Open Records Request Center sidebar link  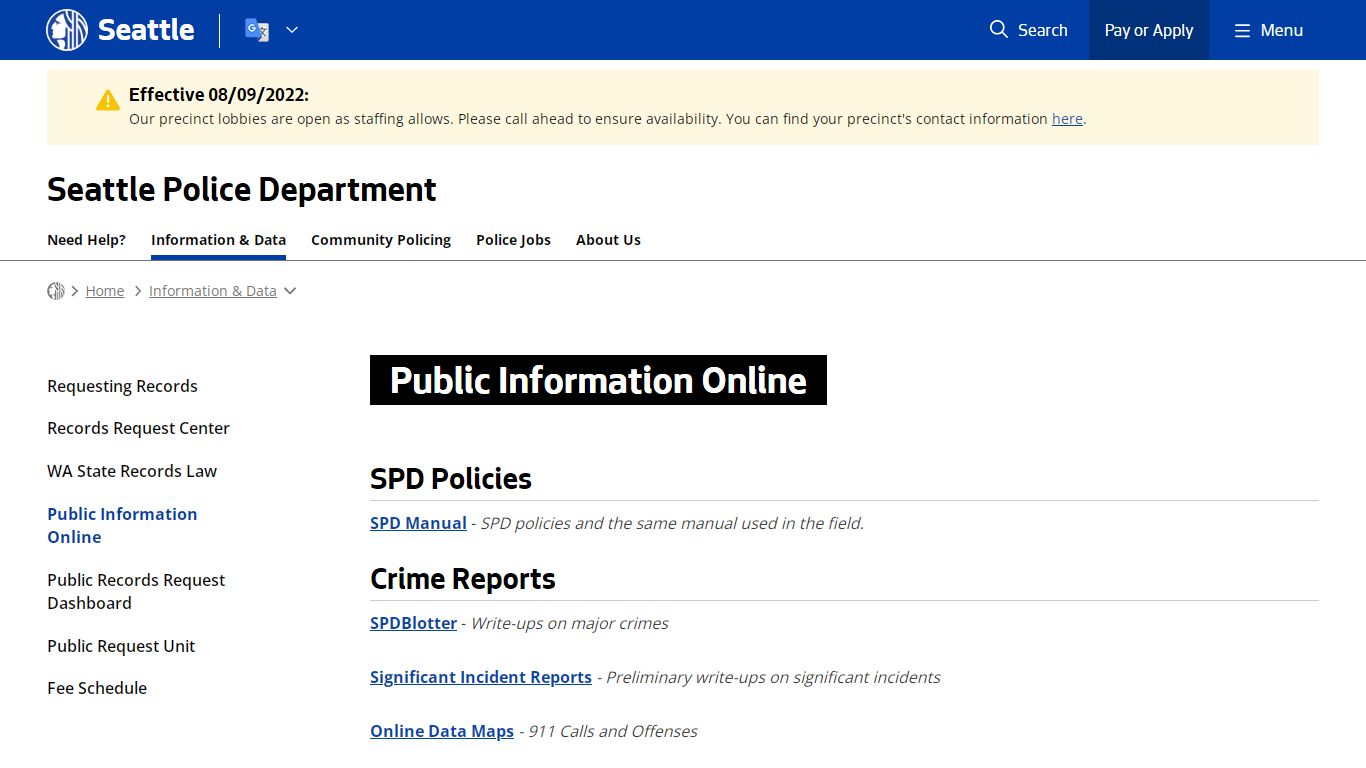coord(138,428)
